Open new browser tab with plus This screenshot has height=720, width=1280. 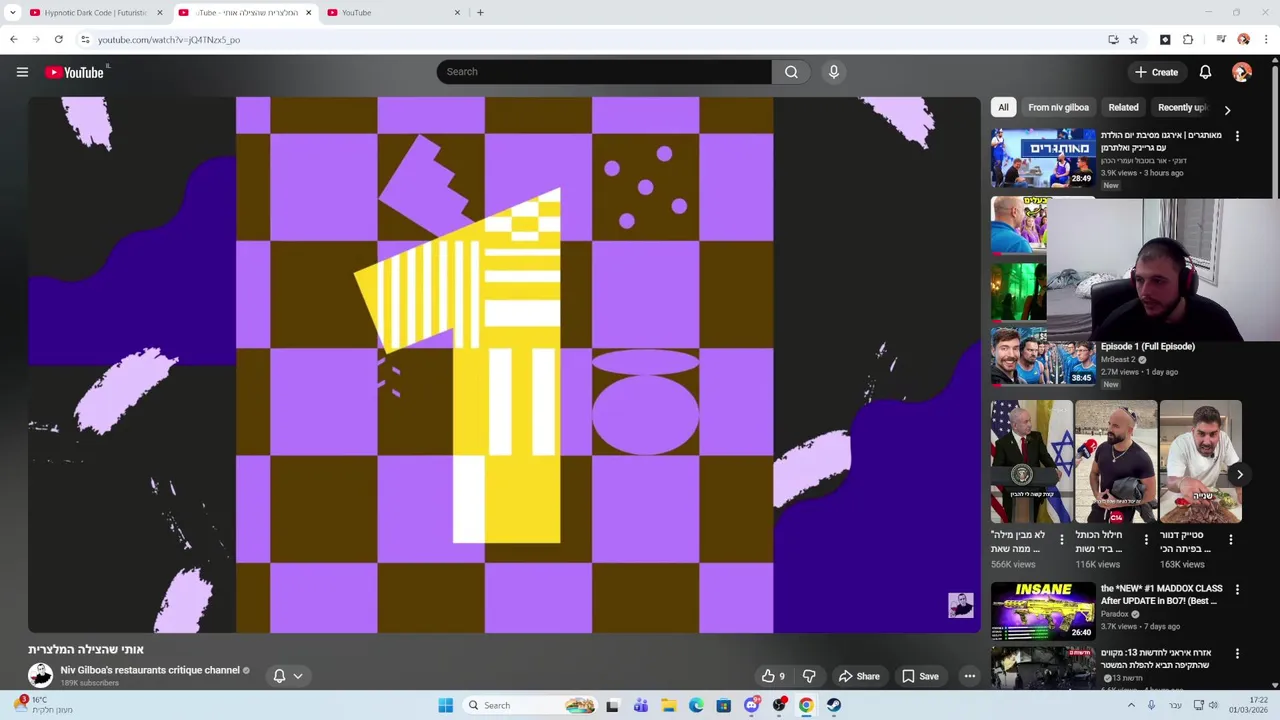[480, 13]
